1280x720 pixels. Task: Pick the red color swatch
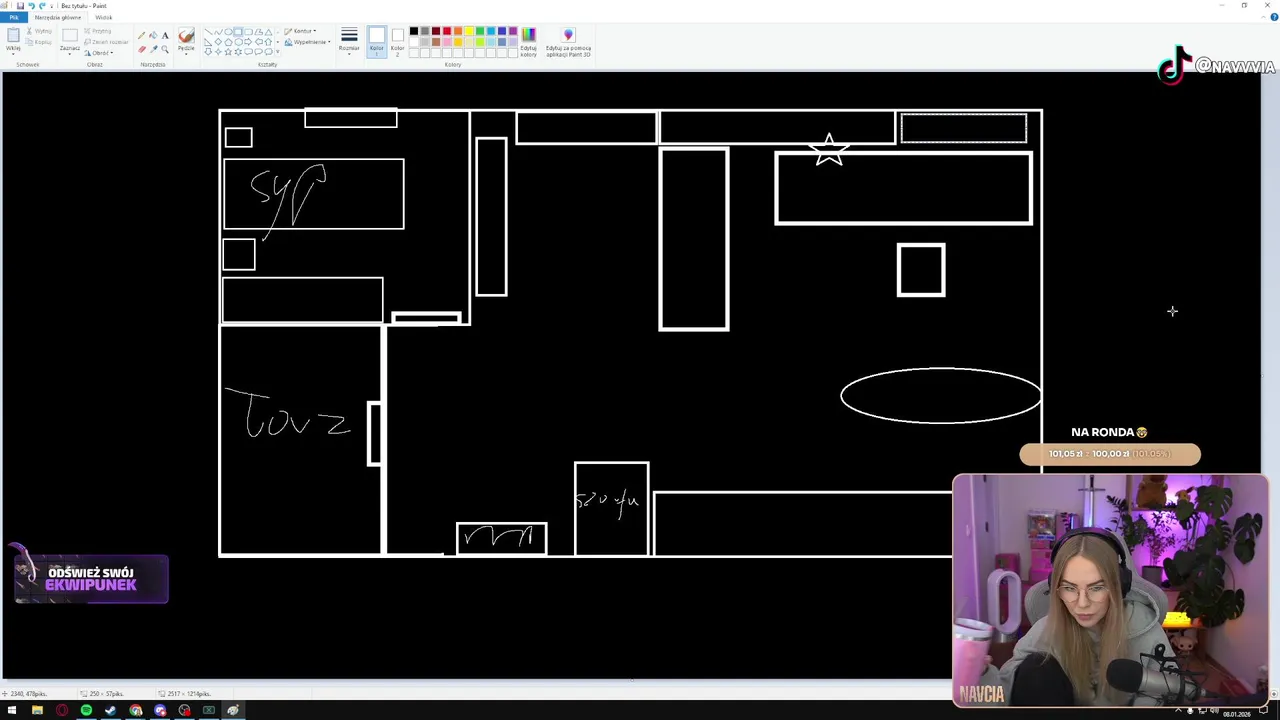[x=447, y=31]
